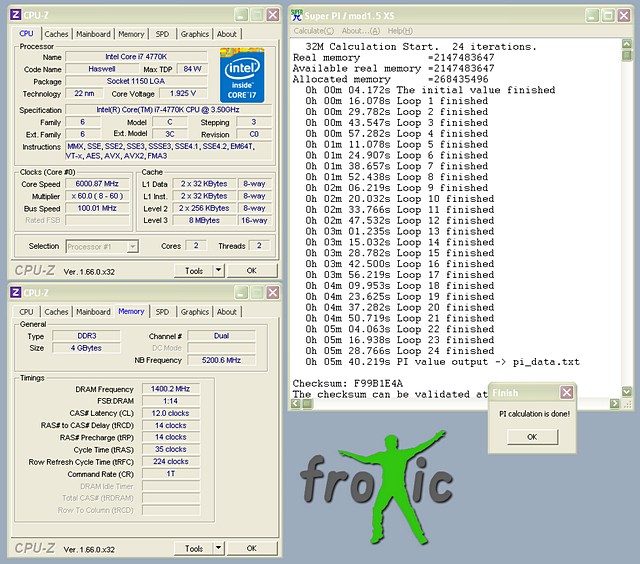
Task: Switch to Mainboard tab in bottom CPU-Z window
Action: 93,311
